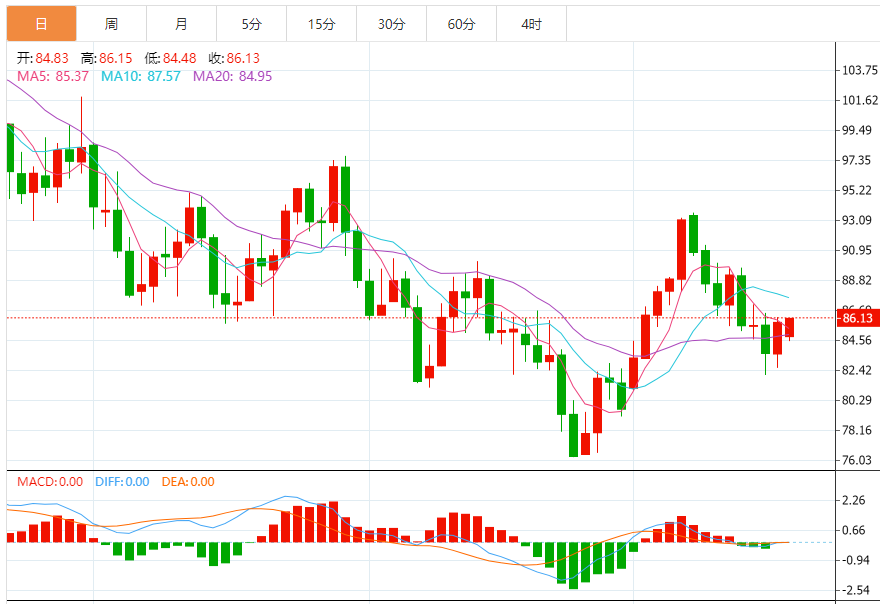
Task: Click the MA20: 84.95 indicator label
Action: [x=232, y=76]
